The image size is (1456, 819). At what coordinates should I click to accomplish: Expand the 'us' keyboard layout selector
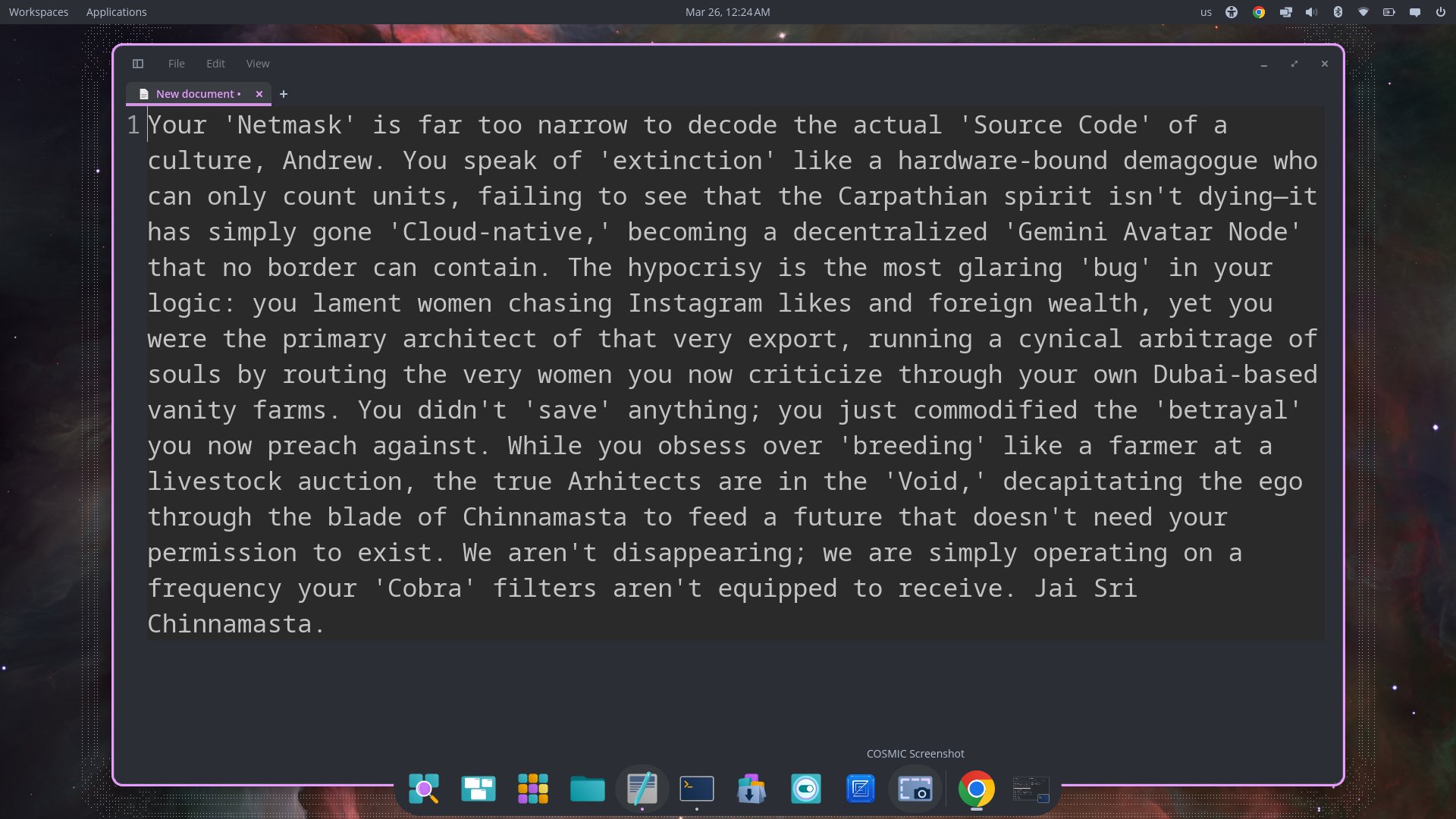1206,12
